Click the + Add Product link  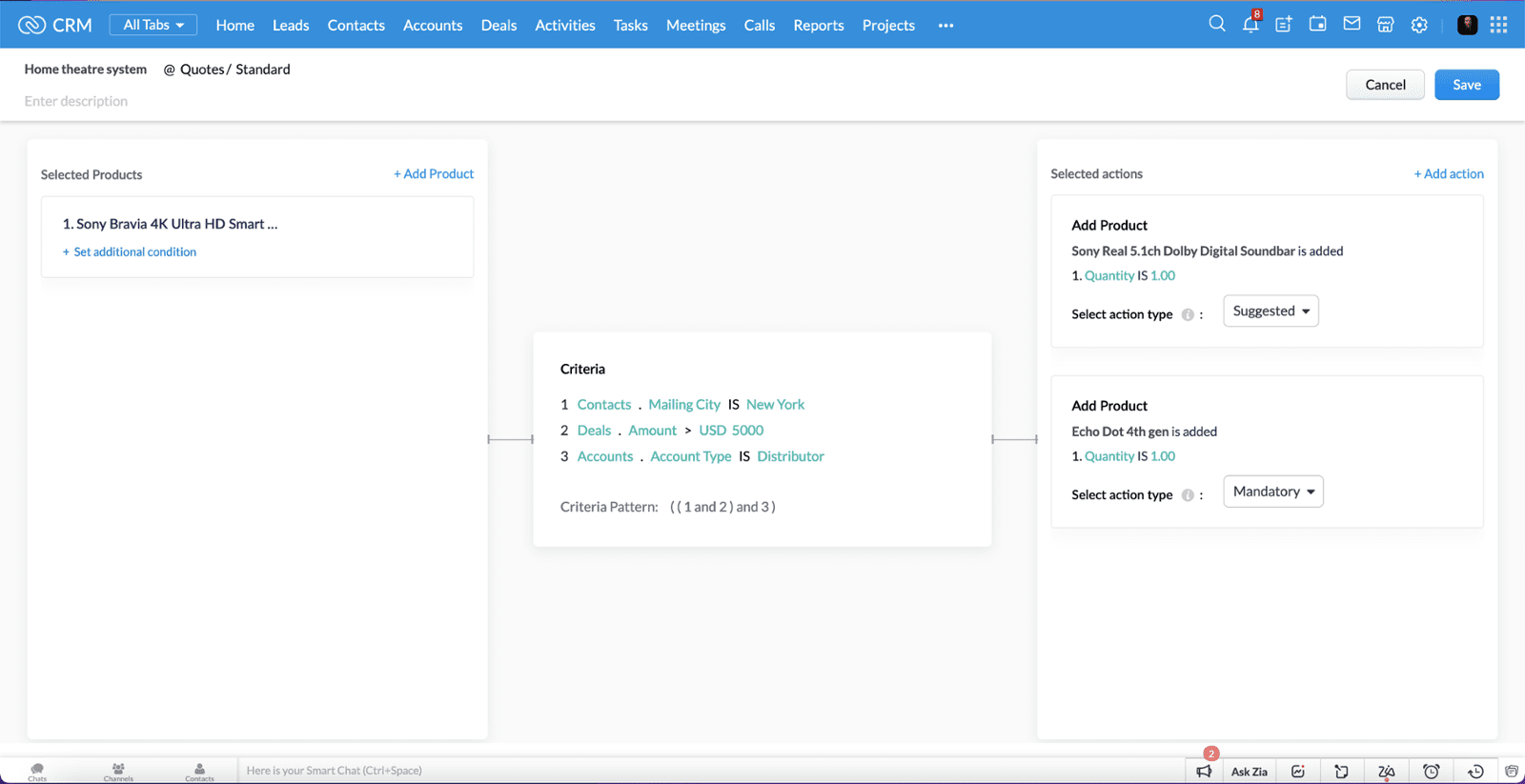pos(434,174)
